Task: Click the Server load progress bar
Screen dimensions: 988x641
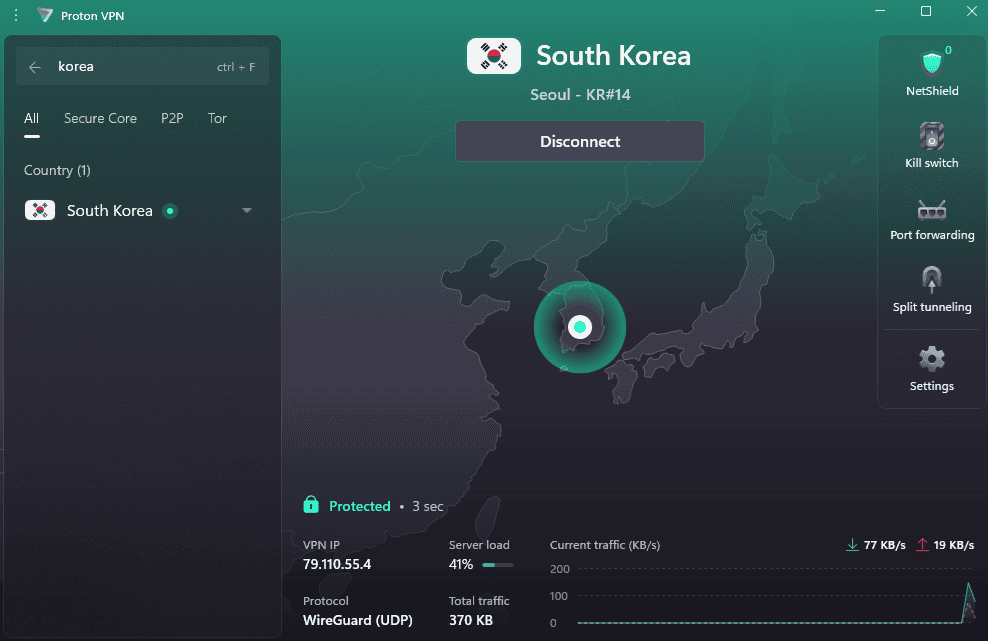Action: click(x=497, y=565)
